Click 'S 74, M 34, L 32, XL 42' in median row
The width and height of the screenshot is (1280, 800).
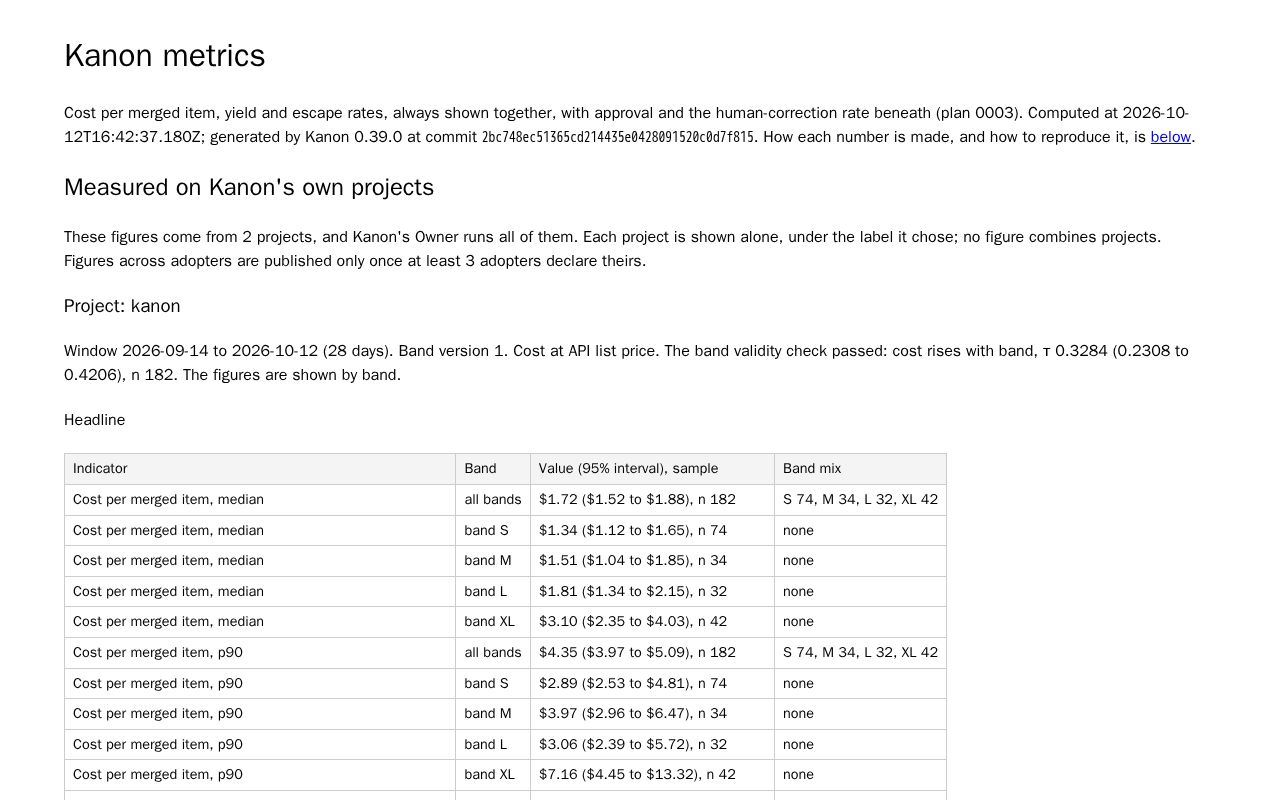pyautogui.click(x=860, y=500)
